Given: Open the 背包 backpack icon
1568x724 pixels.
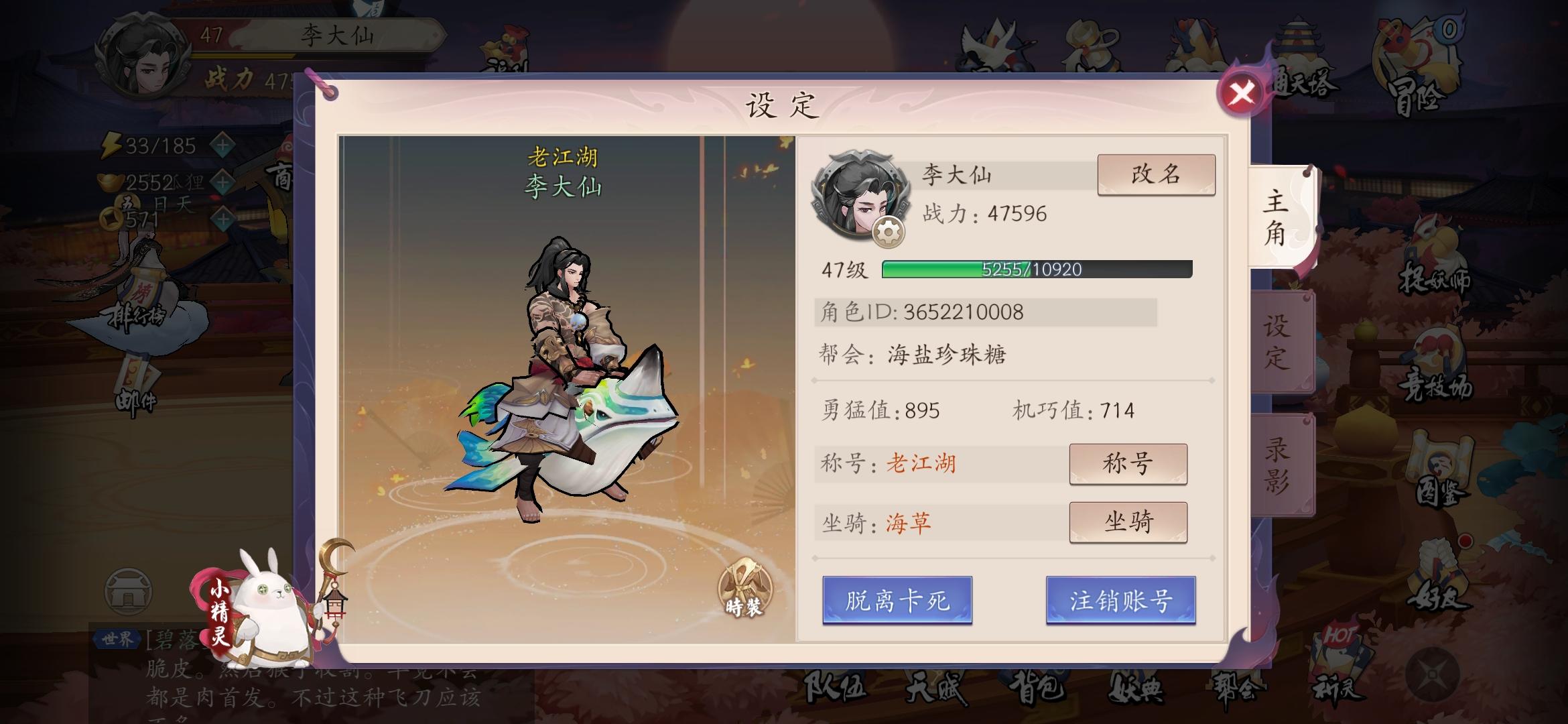Looking at the screenshot, I should pos(1035,686).
